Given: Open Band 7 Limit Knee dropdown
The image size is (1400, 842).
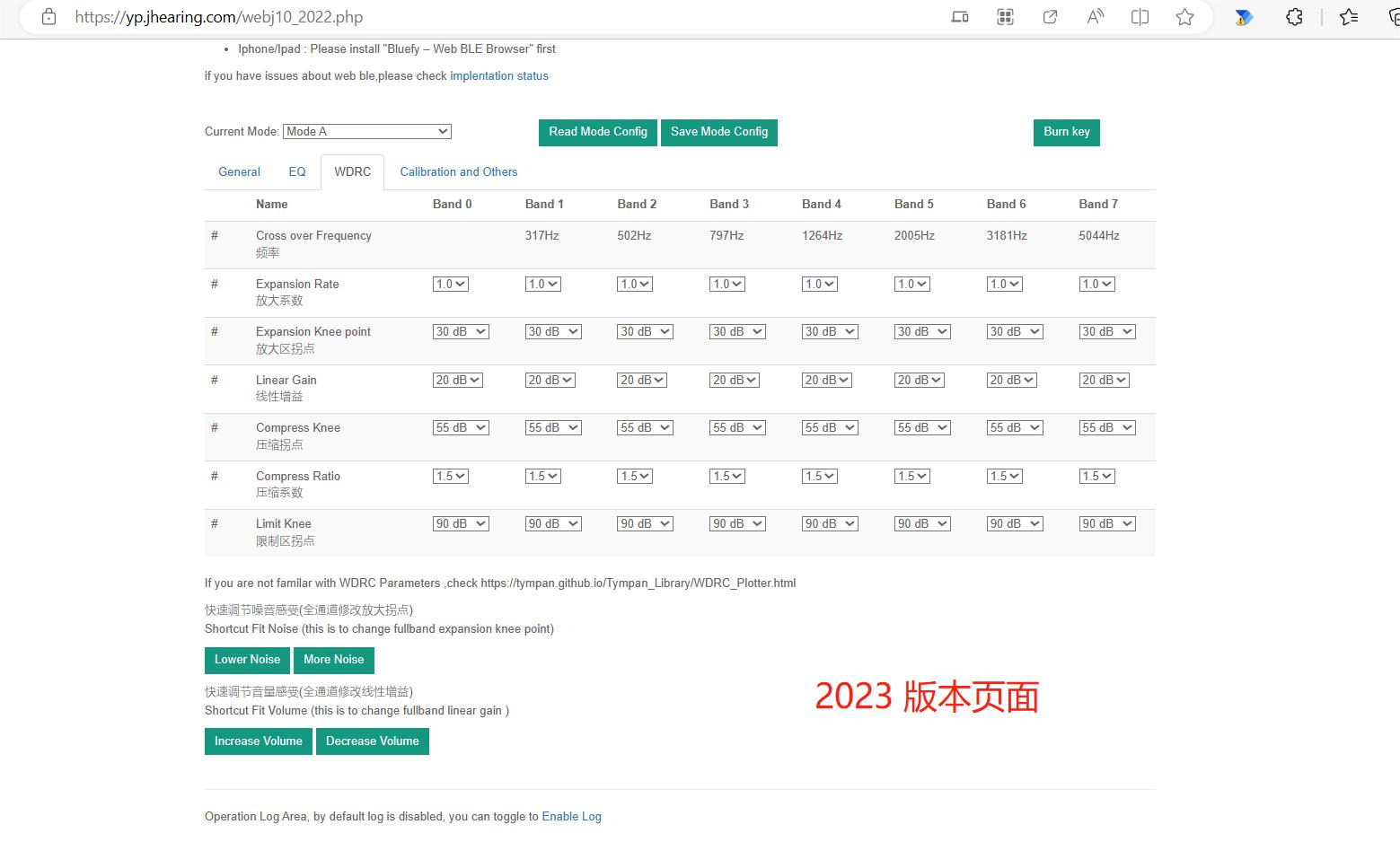Looking at the screenshot, I should (x=1106, y=523).
